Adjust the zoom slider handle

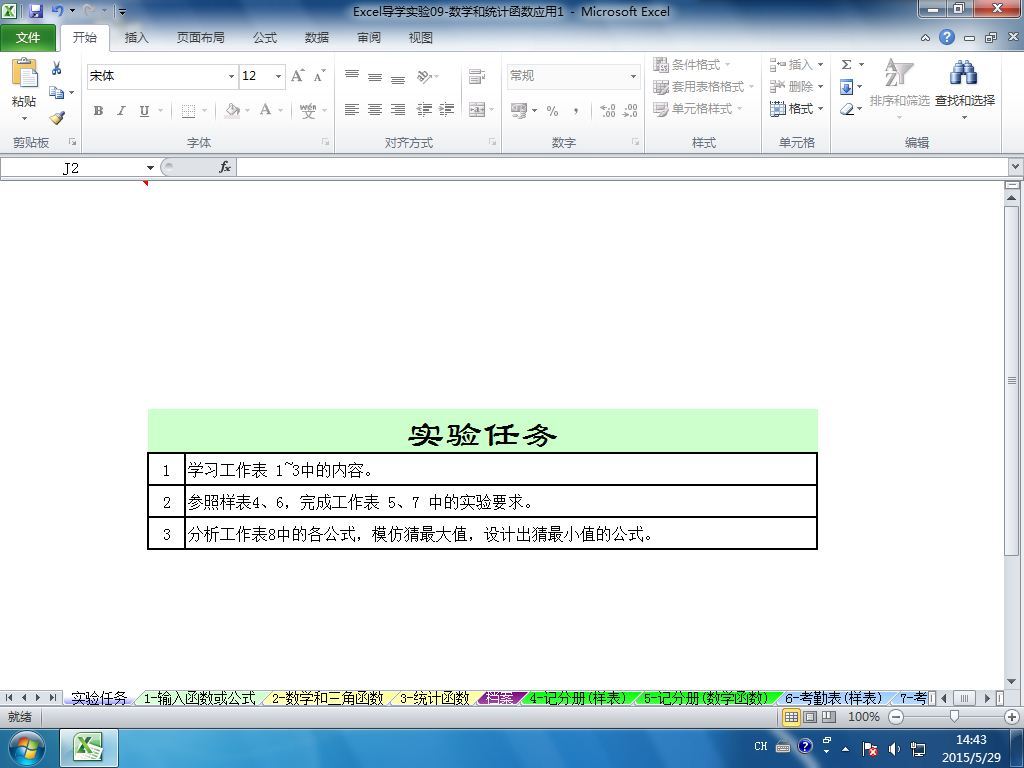point(954,717)
